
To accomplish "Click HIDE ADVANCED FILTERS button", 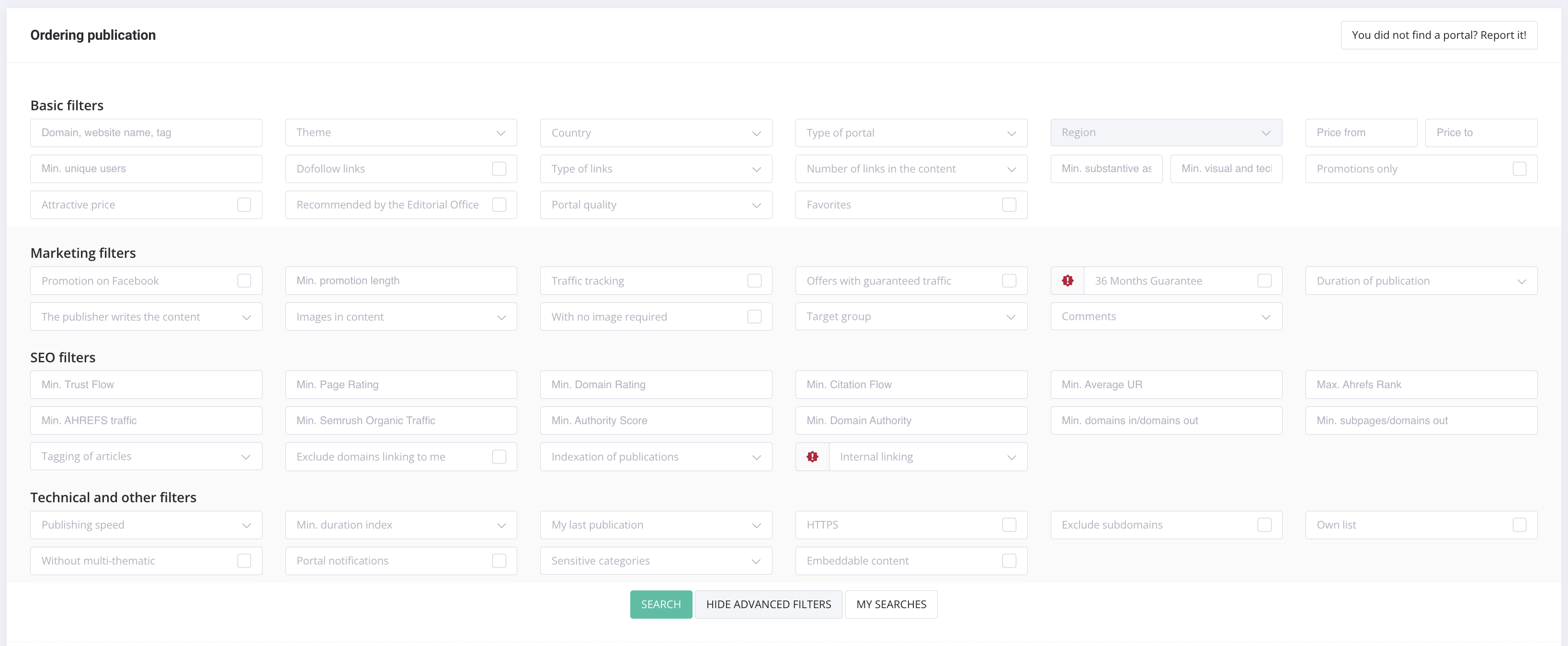I will point(768,605).
